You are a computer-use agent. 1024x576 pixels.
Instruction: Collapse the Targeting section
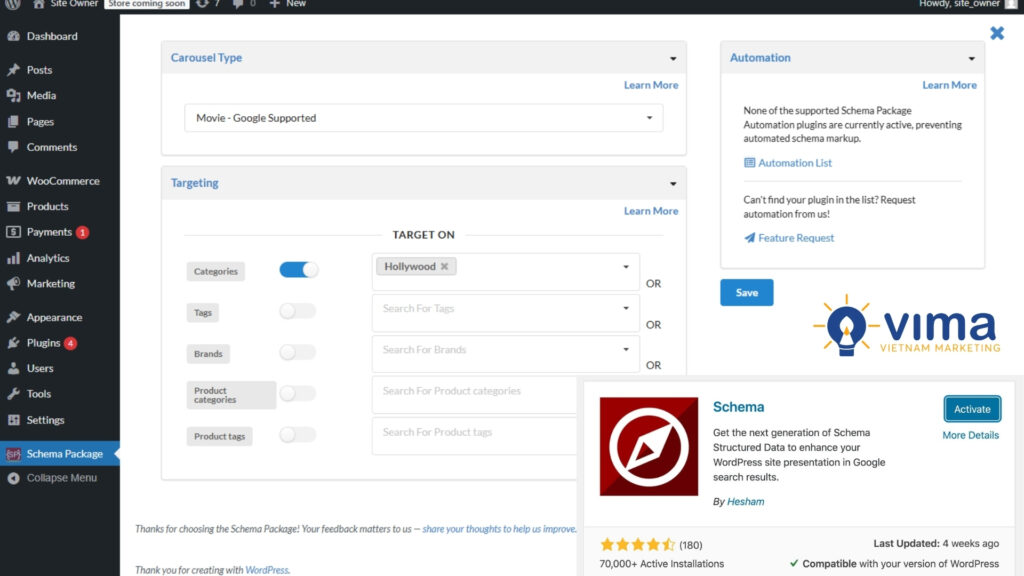pos(674,182)
